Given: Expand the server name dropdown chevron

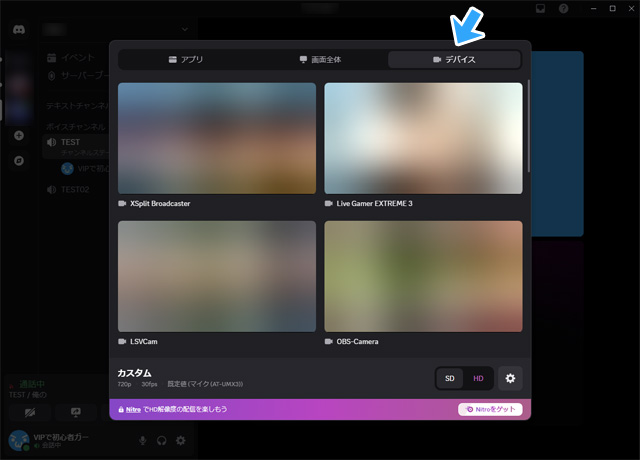Looking at the screenshot, I should (x=185, y=29).
